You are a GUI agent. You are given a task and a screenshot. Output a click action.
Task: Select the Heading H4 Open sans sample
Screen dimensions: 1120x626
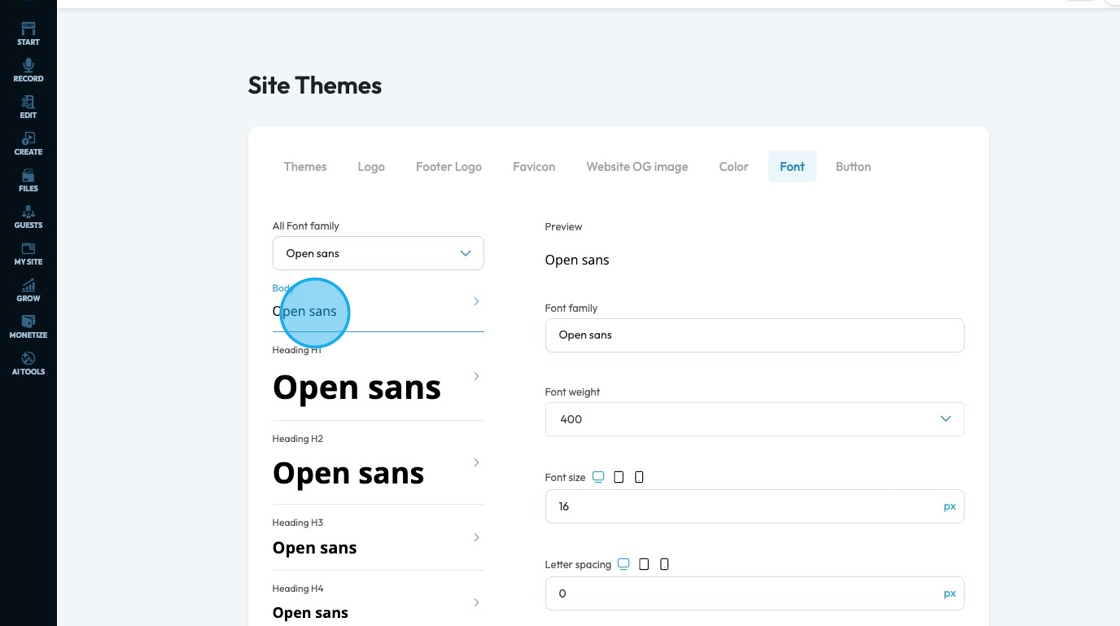[310, 613]
